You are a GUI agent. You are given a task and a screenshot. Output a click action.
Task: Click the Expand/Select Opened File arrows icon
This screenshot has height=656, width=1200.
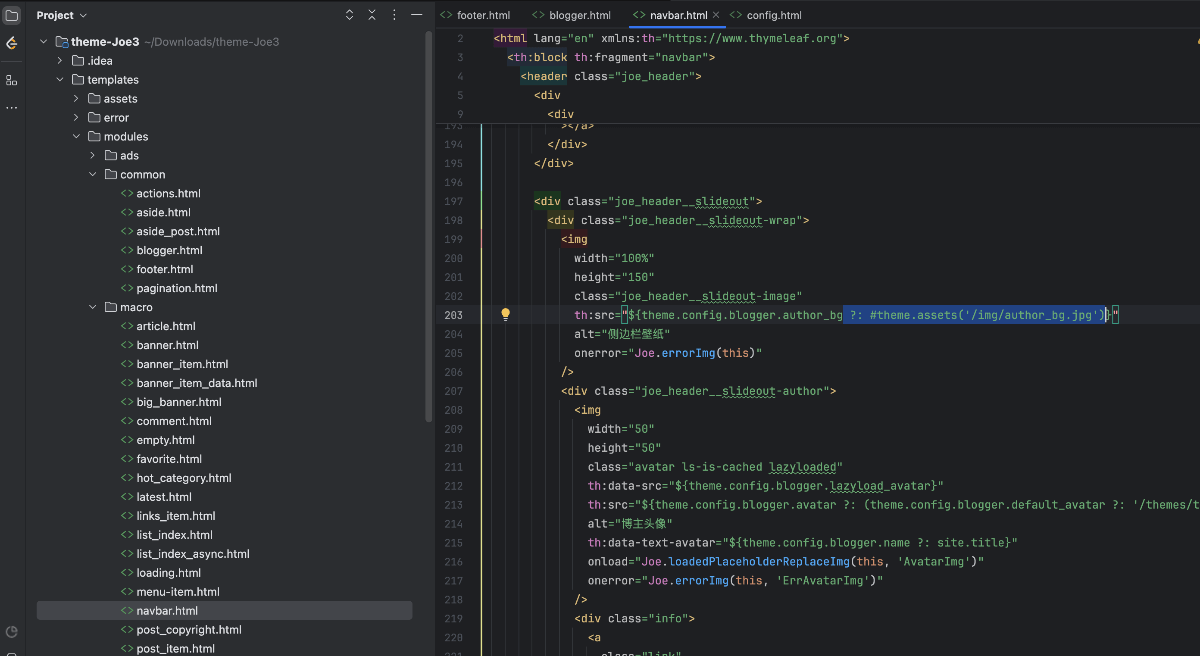pos(349,15)
